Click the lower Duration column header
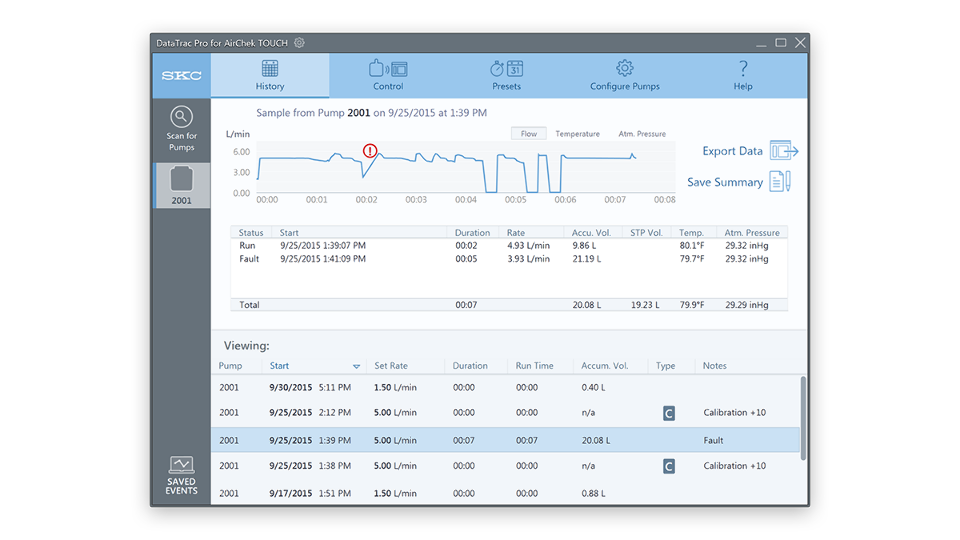The width and height of the screenshot is (960, 540). point(470,366)
